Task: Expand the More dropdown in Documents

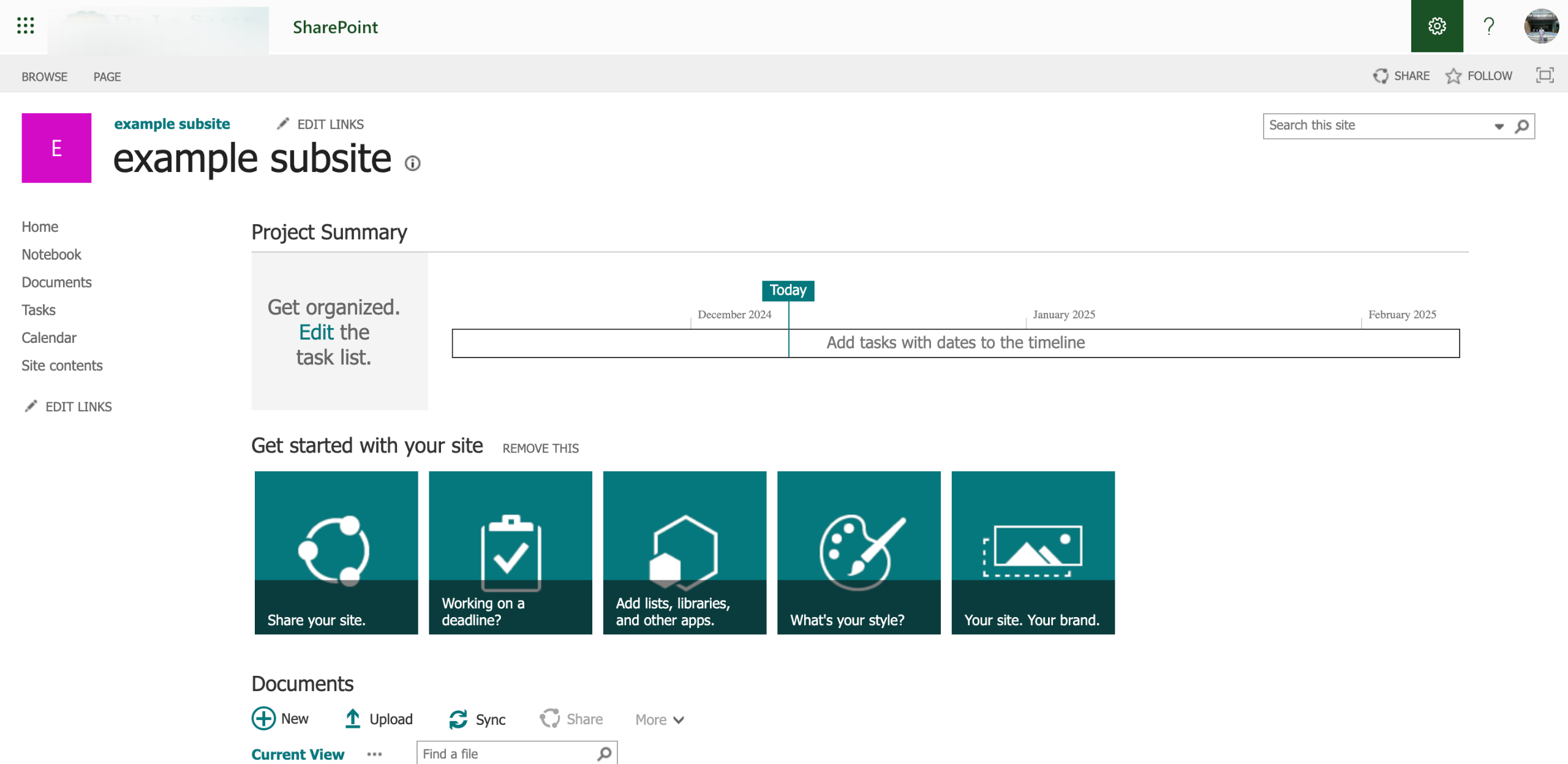Action: coord(659,720)
